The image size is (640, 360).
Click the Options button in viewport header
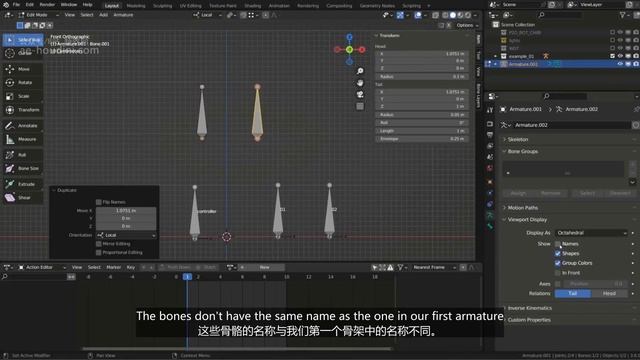pos(467,25)
